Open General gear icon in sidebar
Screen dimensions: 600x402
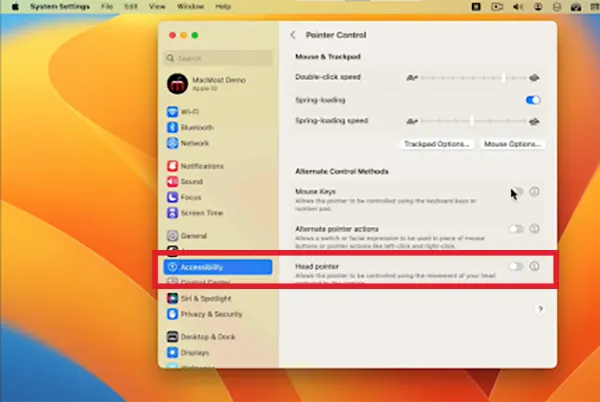pyautogui.click(x=172, y=236)
